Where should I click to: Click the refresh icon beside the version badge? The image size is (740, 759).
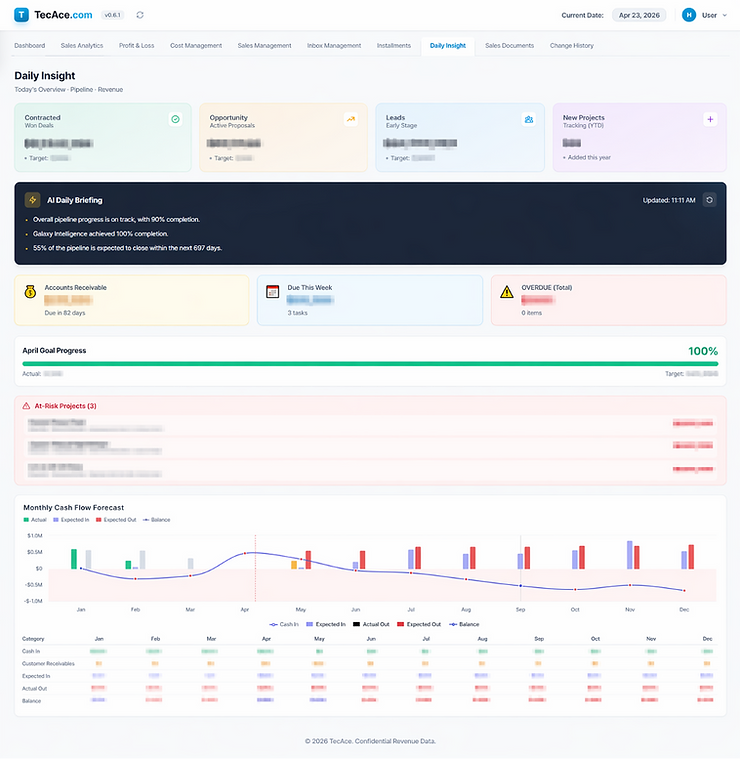(x=140, y=15)
